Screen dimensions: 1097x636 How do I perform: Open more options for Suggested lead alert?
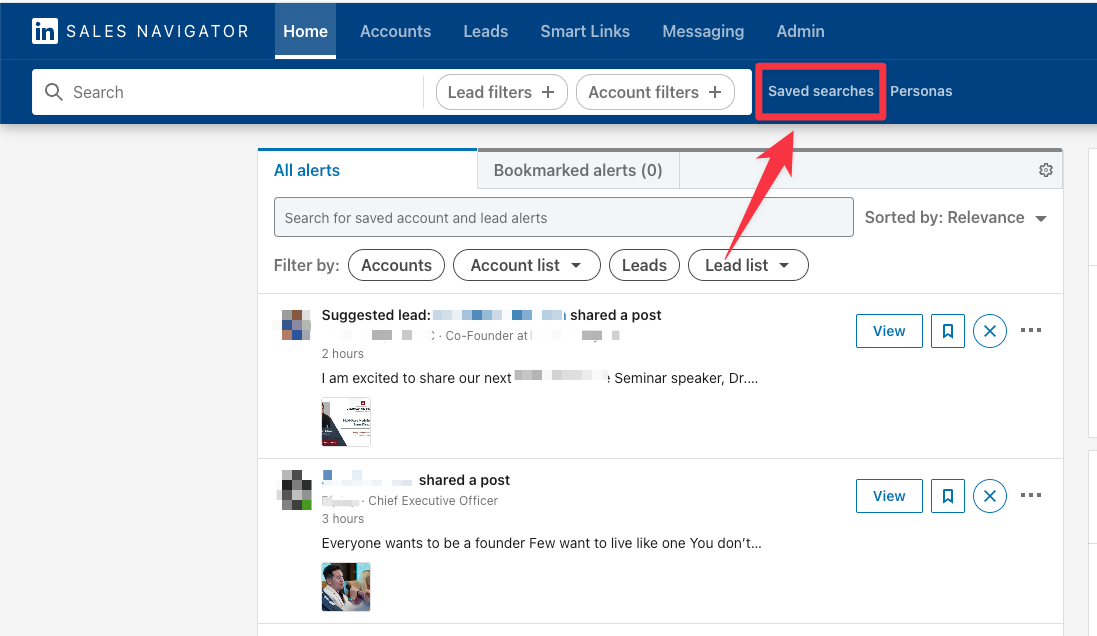[1031, 330]
